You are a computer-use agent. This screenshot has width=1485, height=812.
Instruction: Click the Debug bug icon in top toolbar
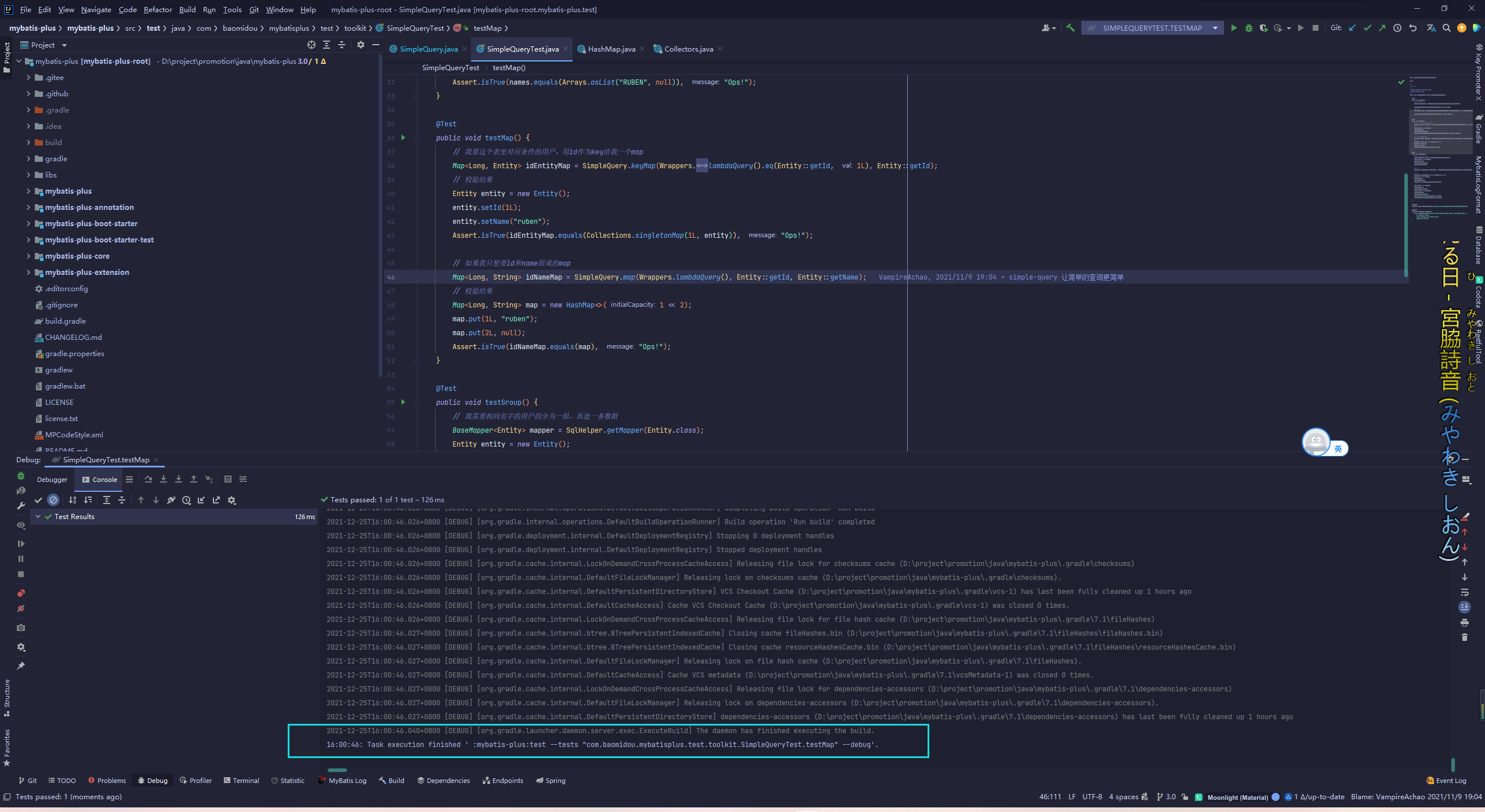[x=1248, y=28]
